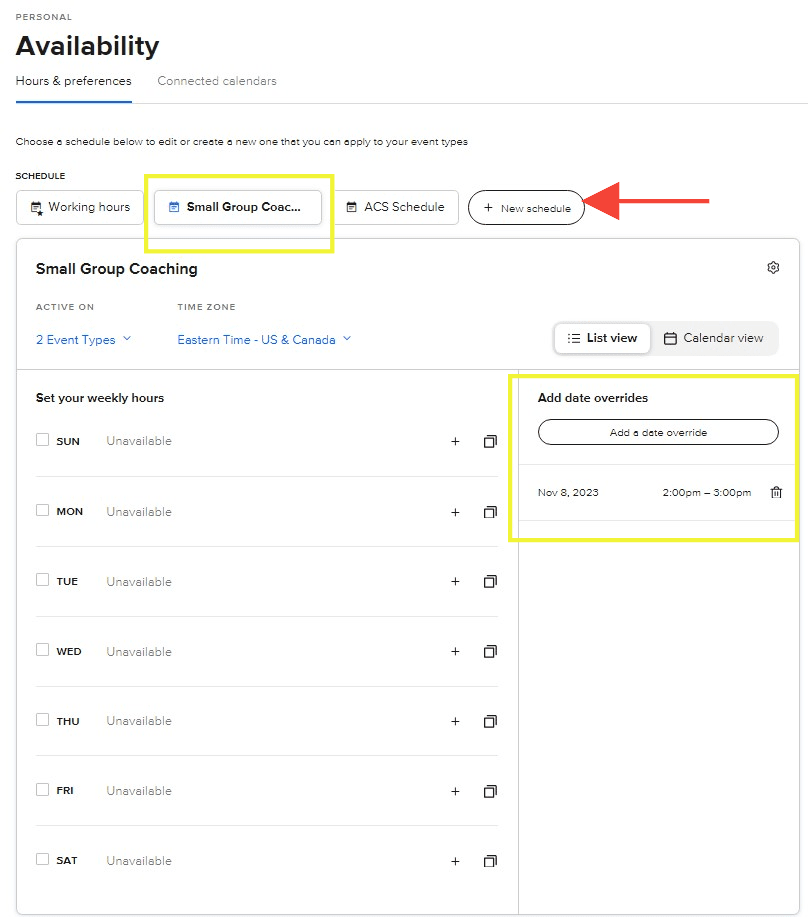Select the ACS Schedule tab

point(396,207)
